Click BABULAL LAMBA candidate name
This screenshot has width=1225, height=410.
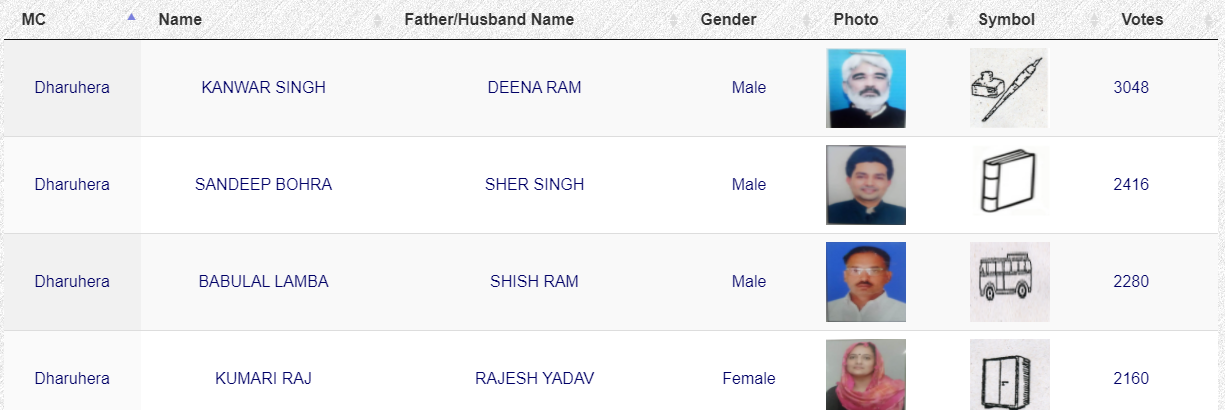coord(263,282)
